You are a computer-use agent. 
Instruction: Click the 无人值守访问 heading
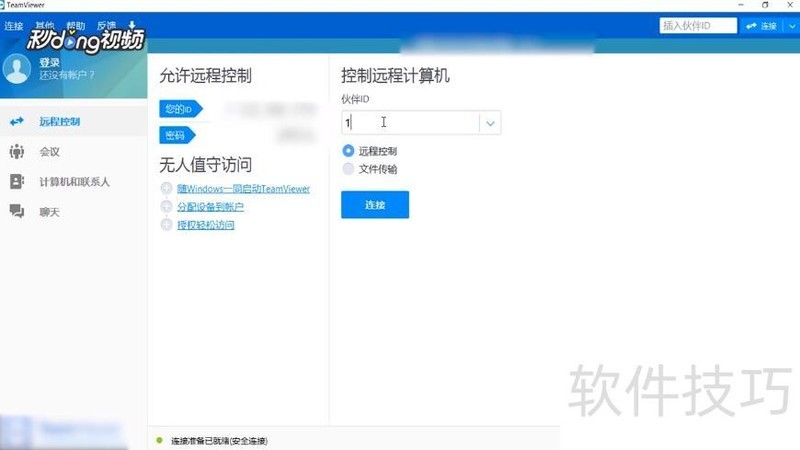[206, 165]
